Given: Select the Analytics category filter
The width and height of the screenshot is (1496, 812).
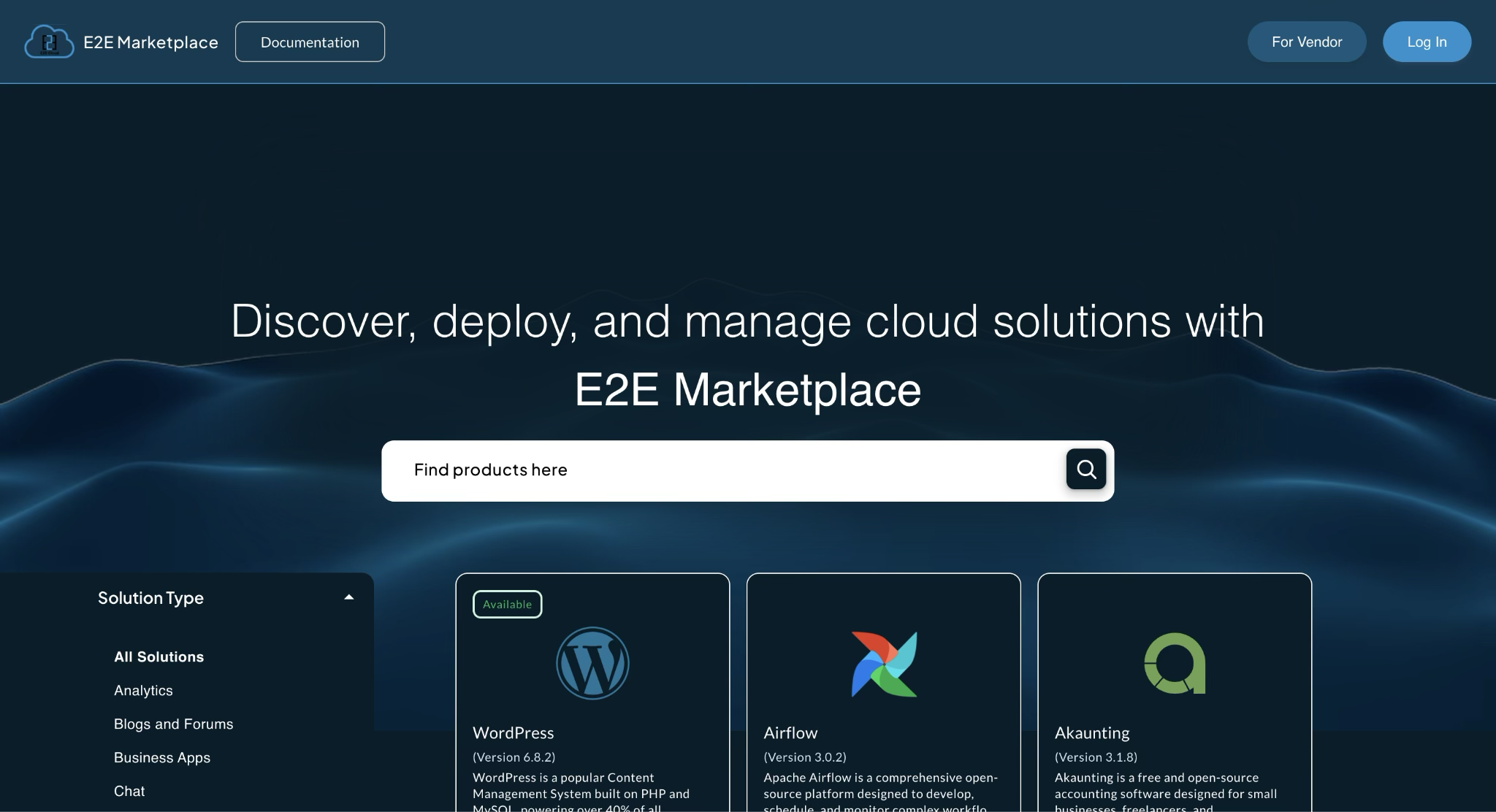Looking at the screenshot, I should (x=143, y=690).
